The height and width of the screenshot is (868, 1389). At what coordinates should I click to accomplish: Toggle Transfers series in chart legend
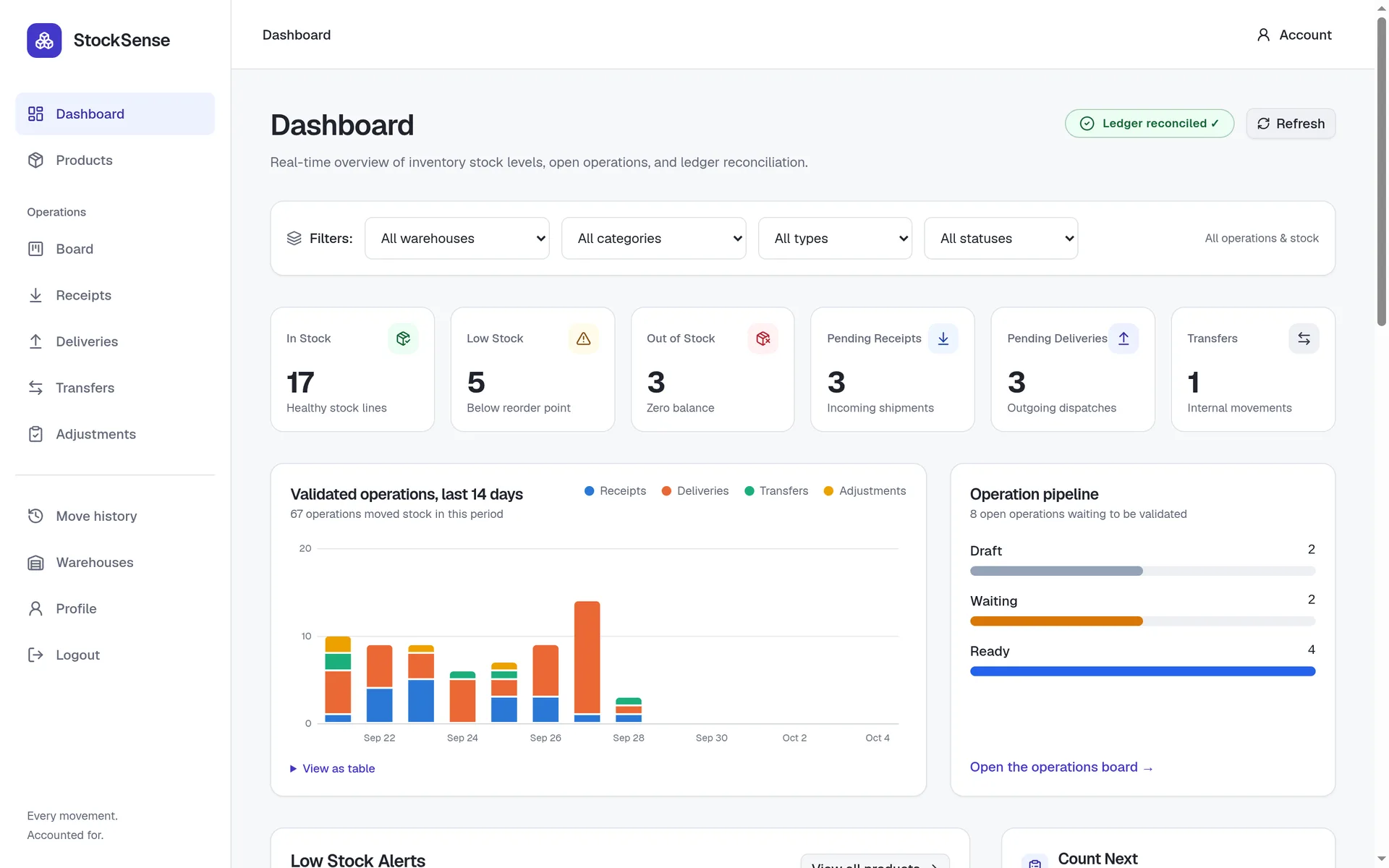tap(776, 490)
